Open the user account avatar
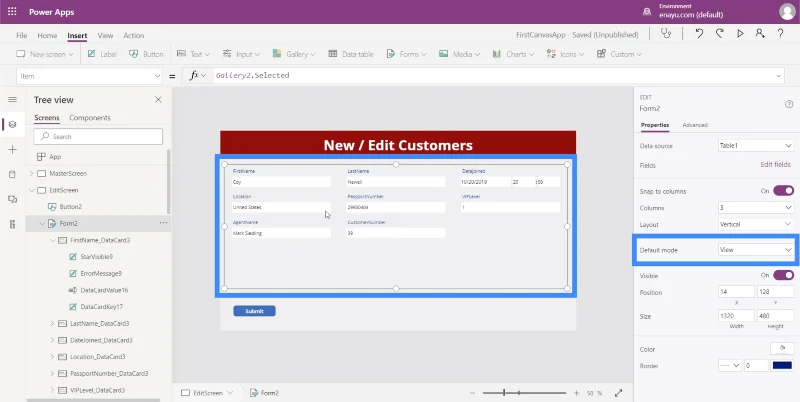 click(787, 12)
